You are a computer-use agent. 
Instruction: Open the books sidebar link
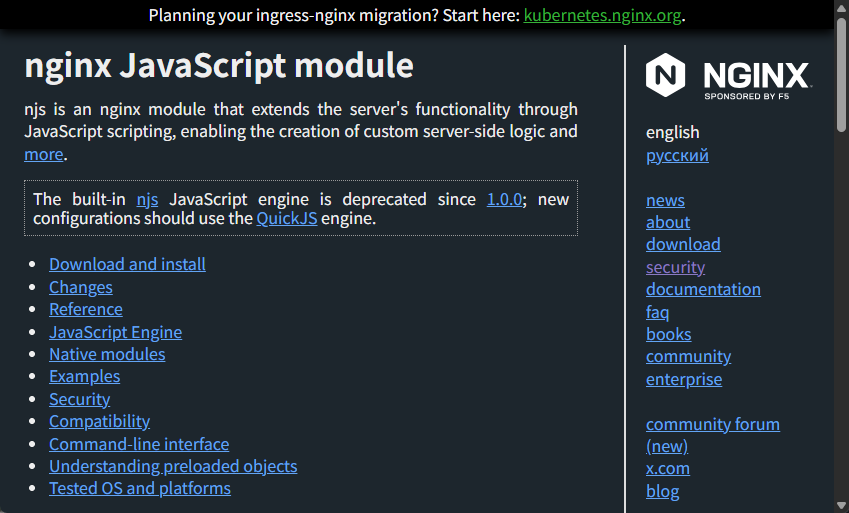(669, 334)
